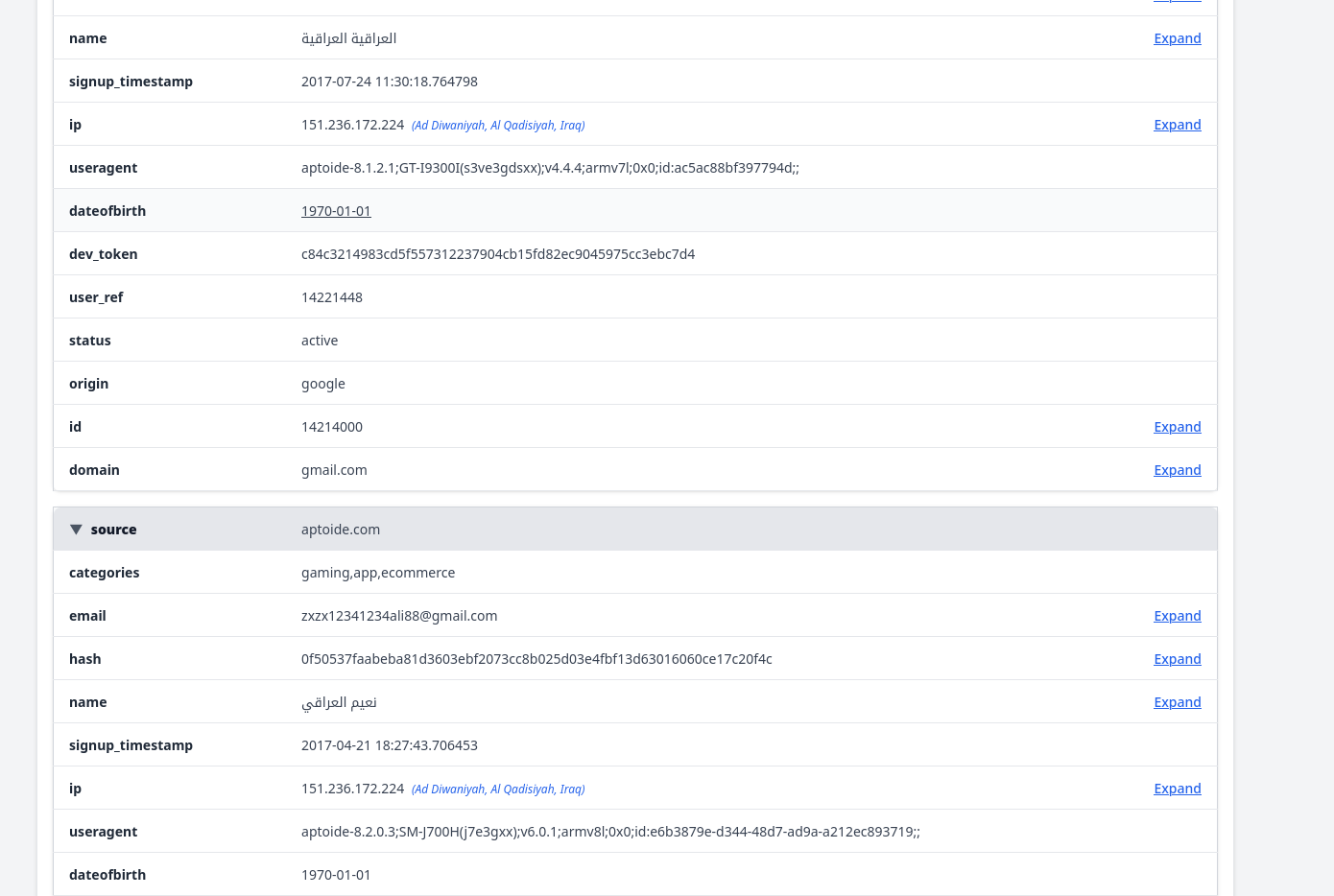The image size is (1334, 896).
Task: Click the status value active
Action: coord(320,341)
